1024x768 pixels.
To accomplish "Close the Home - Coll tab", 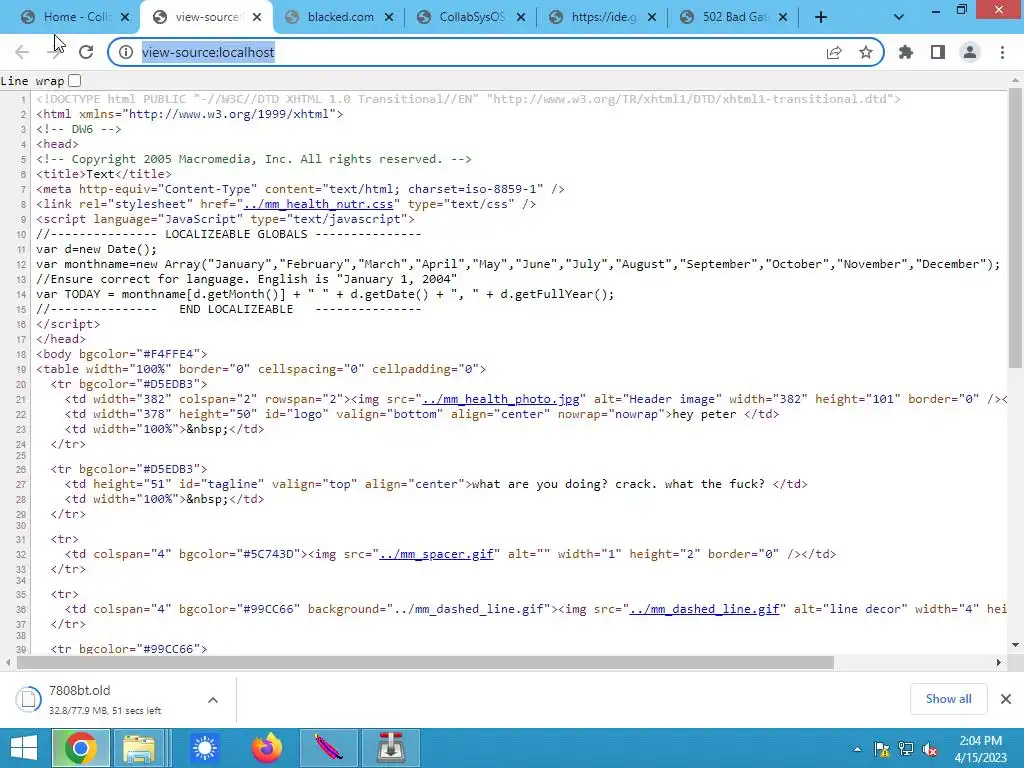I will pos(125,17).
